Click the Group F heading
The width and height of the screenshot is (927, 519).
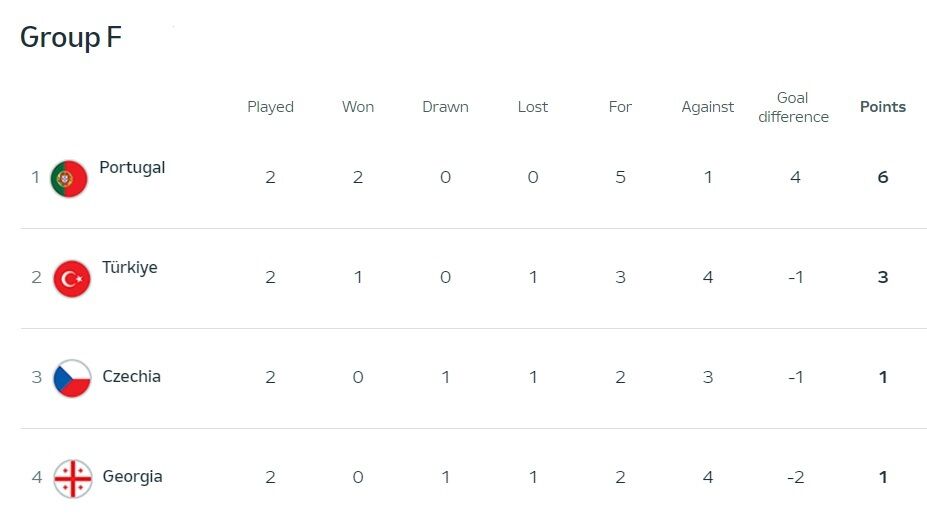click(x=71, y=37)
